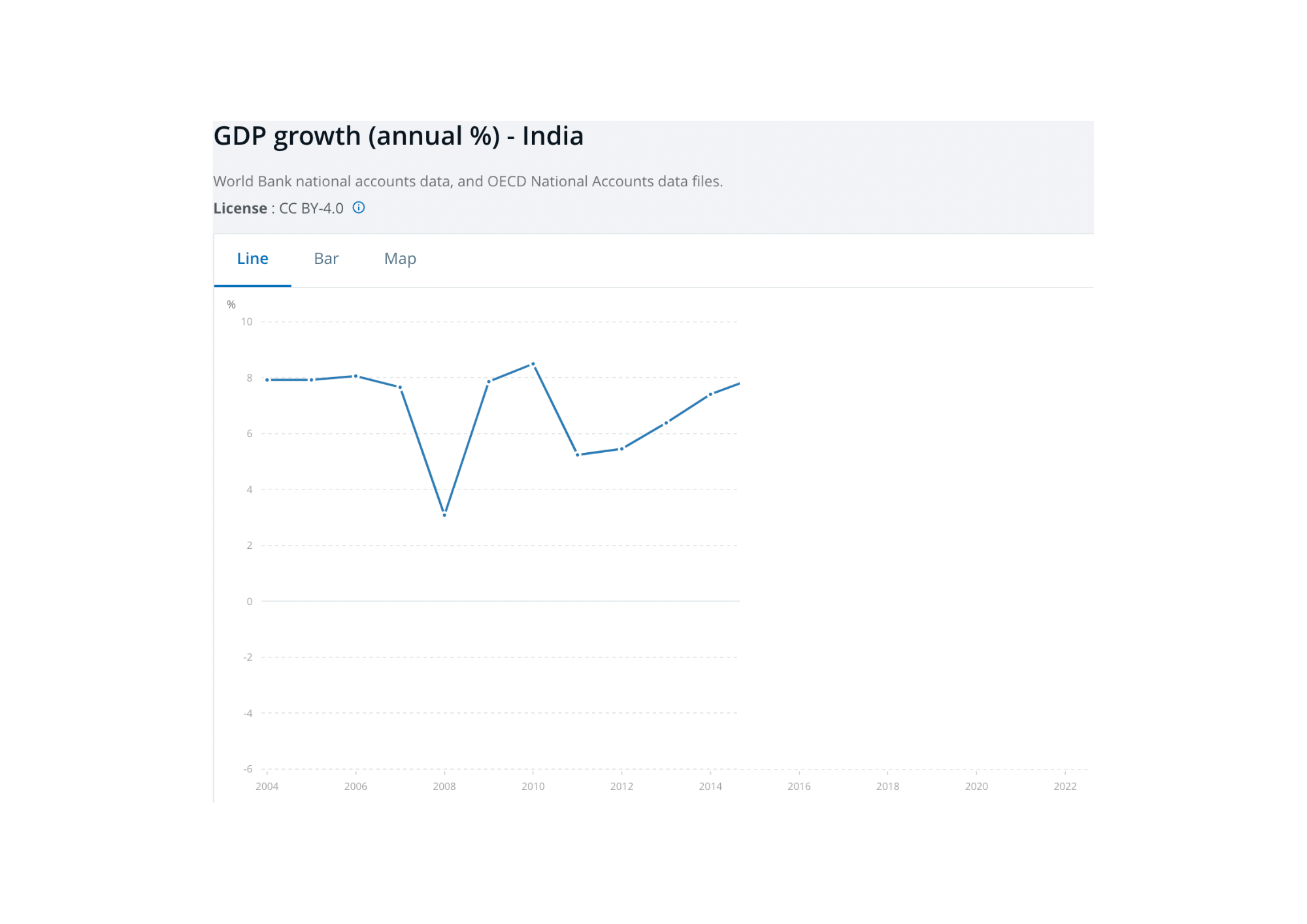Click the 2008 lowest data point
The height and width of the screenshot is (924, 1307).
444,515
